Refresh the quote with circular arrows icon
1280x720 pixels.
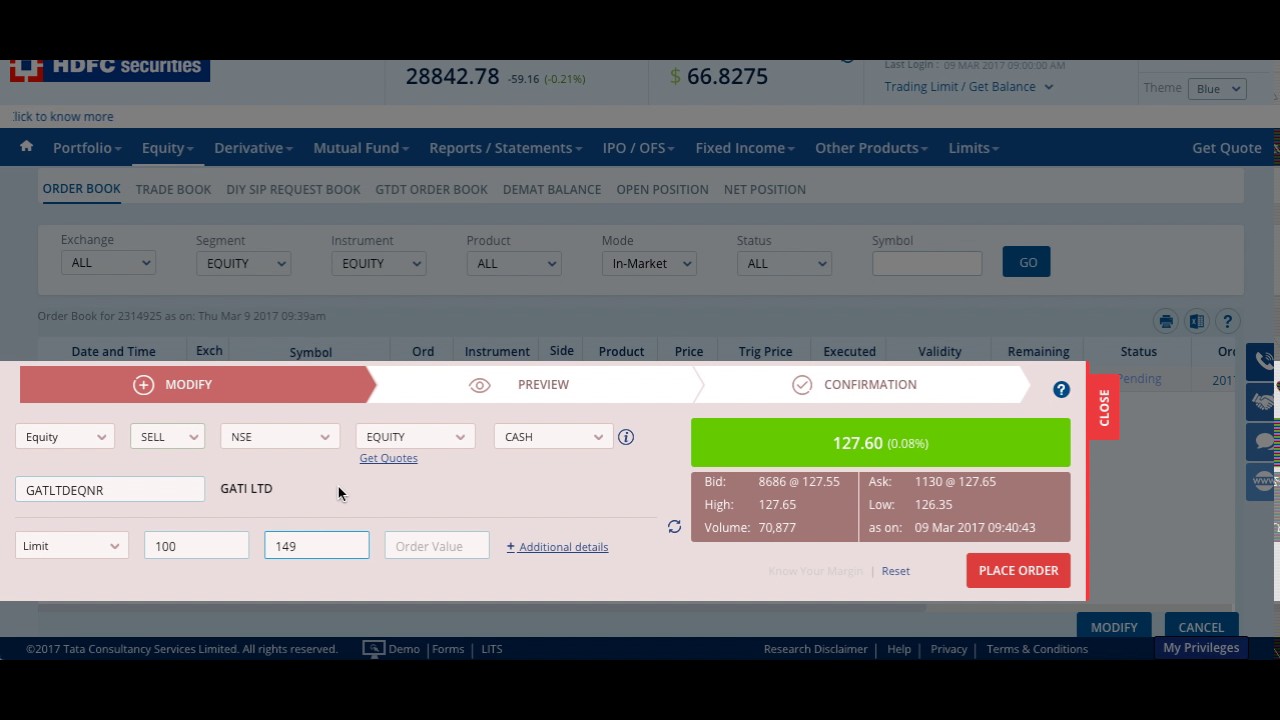tap(674, 526)
